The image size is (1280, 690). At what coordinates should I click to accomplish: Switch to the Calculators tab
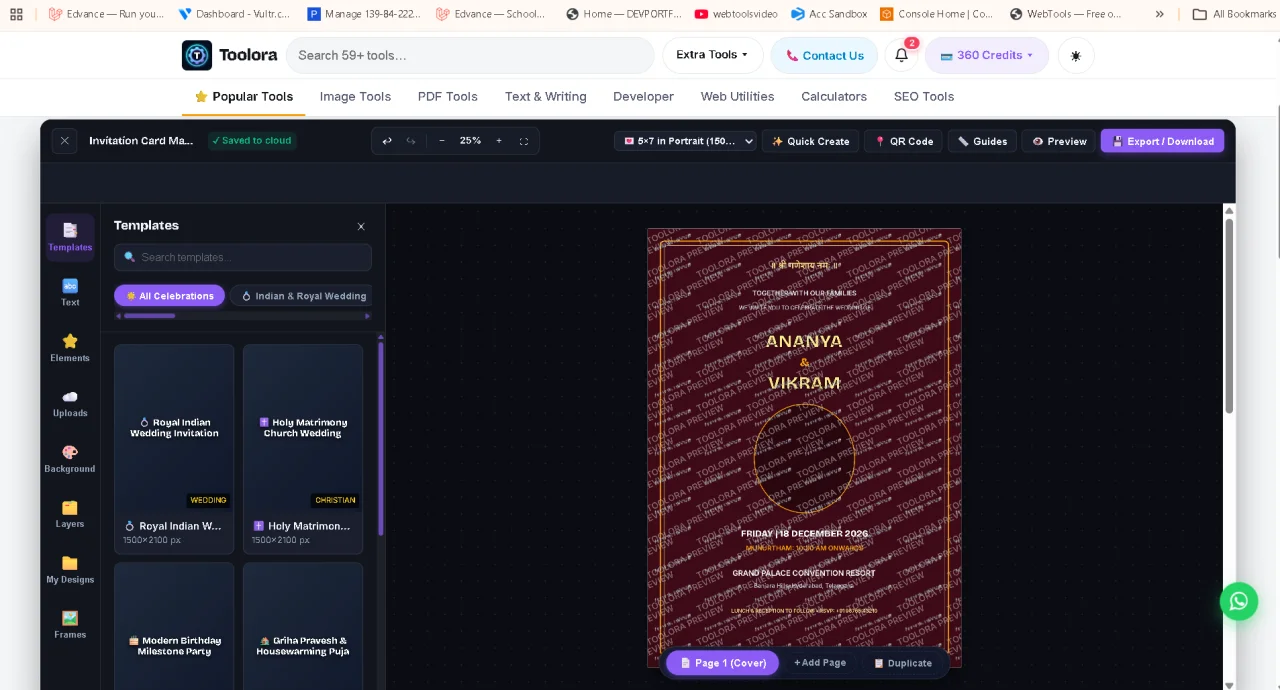[833, 97]
